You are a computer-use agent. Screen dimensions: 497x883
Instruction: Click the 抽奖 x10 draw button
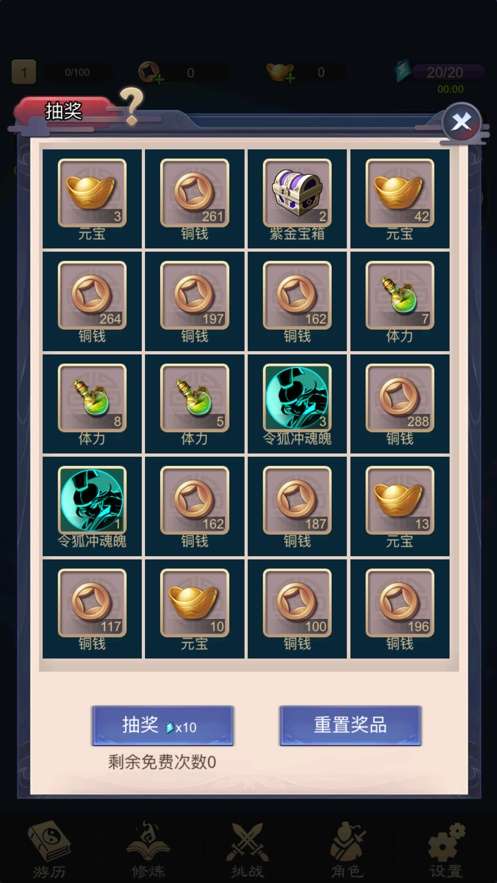coord(163,726)
